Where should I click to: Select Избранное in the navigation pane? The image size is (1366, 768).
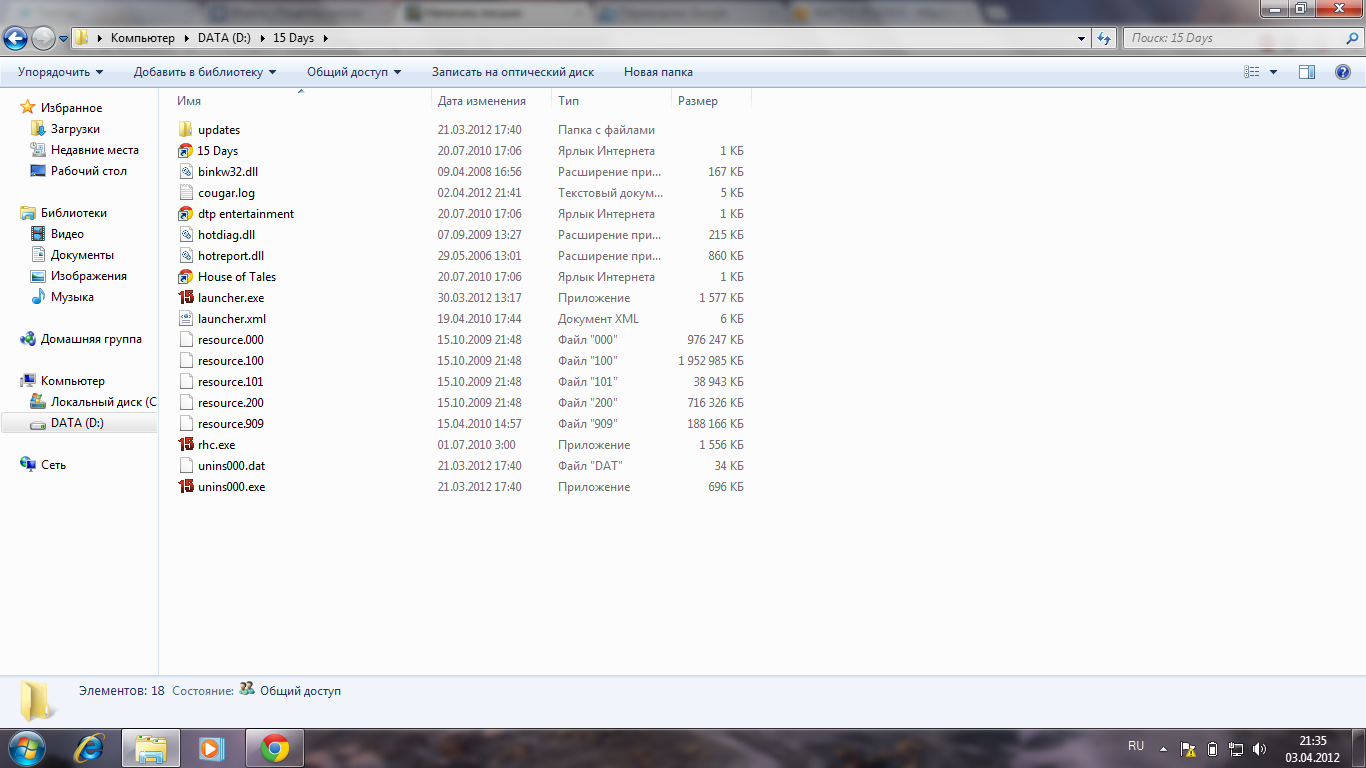(71, 108)
